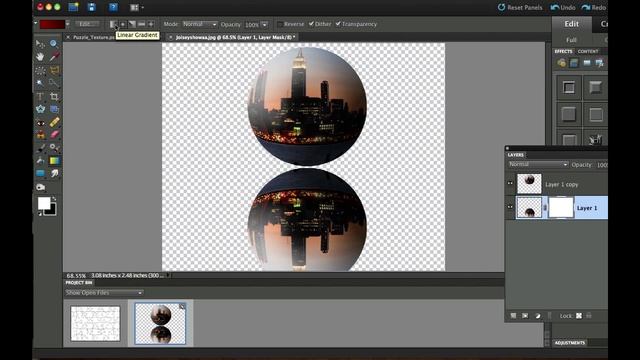Switch to the Effects panel tab
The width and height of the screenshot is (640, 360).
point(563,51)
